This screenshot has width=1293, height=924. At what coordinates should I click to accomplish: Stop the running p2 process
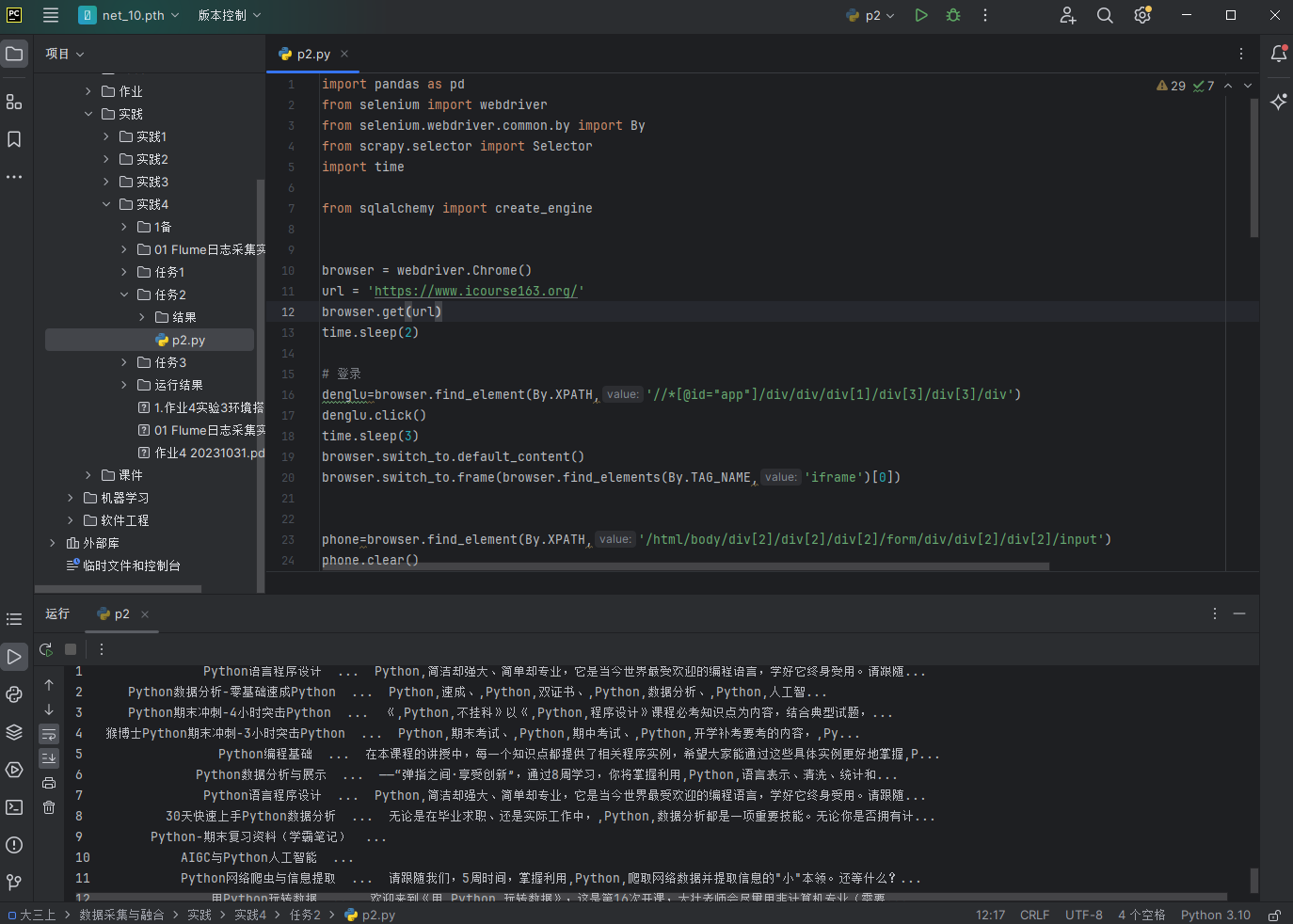click(x=71, y=649)
